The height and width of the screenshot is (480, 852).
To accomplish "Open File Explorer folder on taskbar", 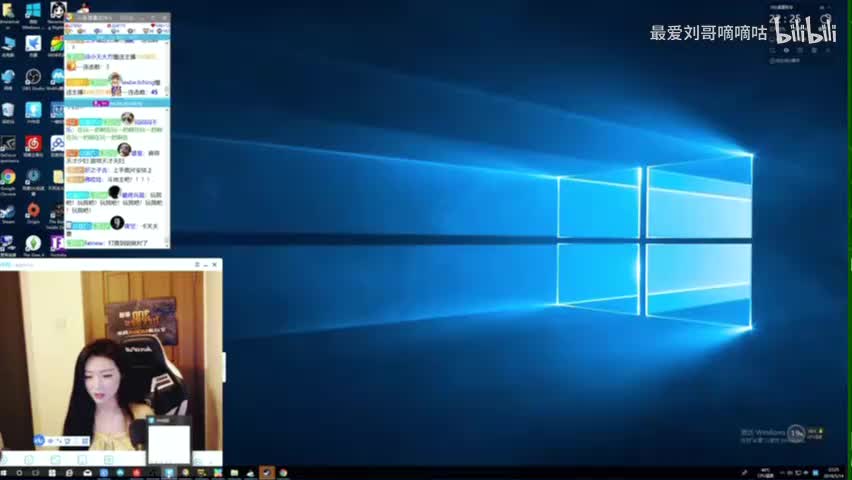I will tap(234, 473).
